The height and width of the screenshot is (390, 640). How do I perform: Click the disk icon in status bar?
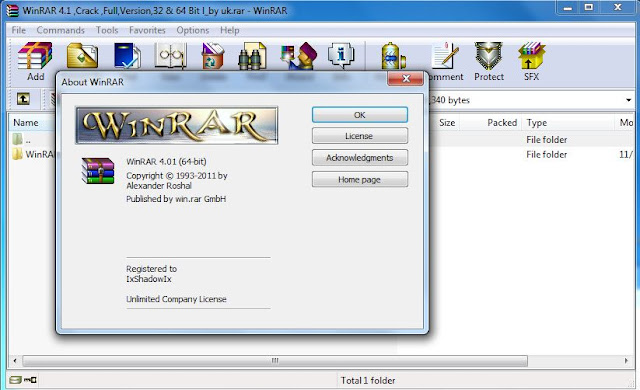(x=16, y=380)
